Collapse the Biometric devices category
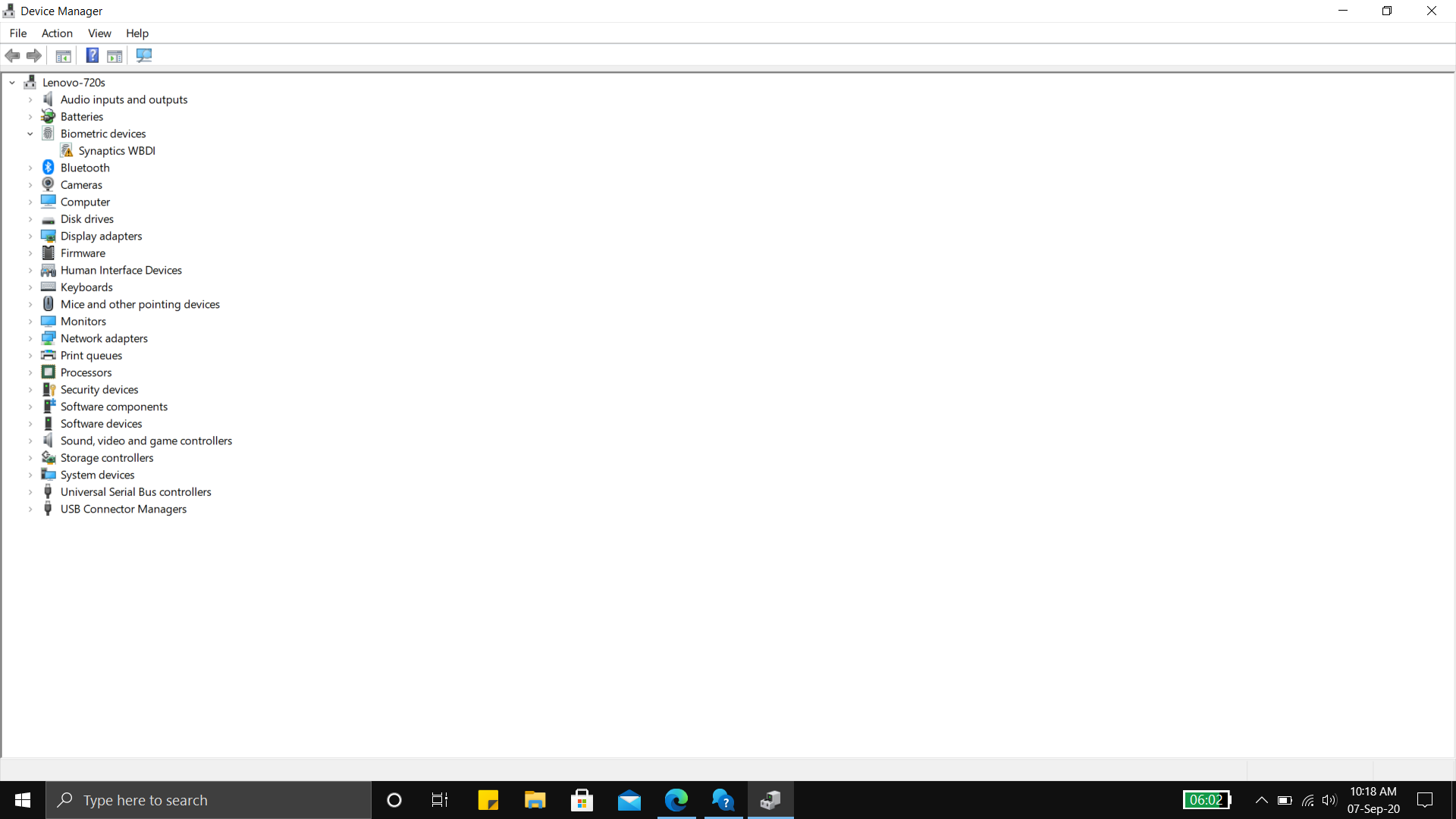 pos(30,133)
